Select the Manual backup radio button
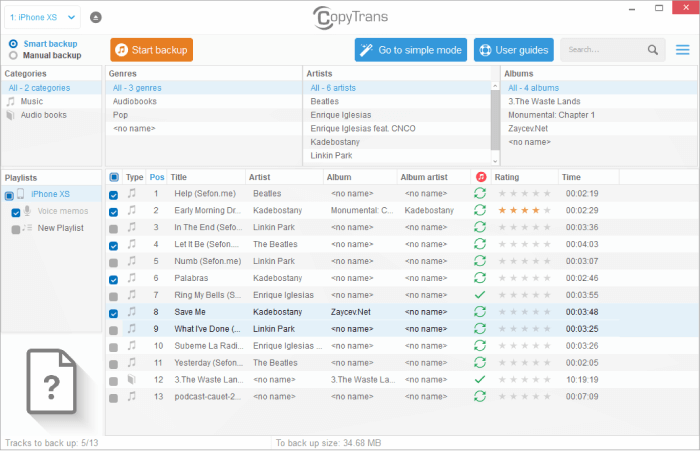This screenshot has width=700, height=451. click(13, 55)
